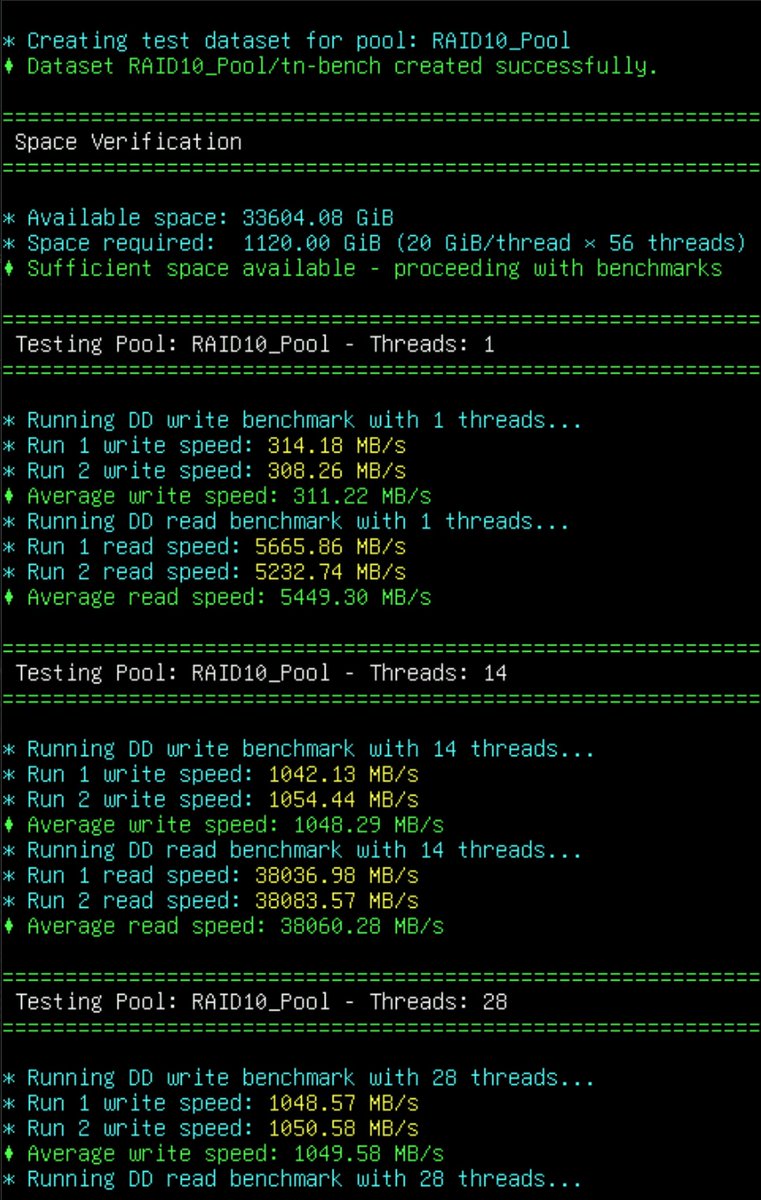
Task: Click 'Running DD read benchmark with 14 threads...'
Action: pos(293,850)
